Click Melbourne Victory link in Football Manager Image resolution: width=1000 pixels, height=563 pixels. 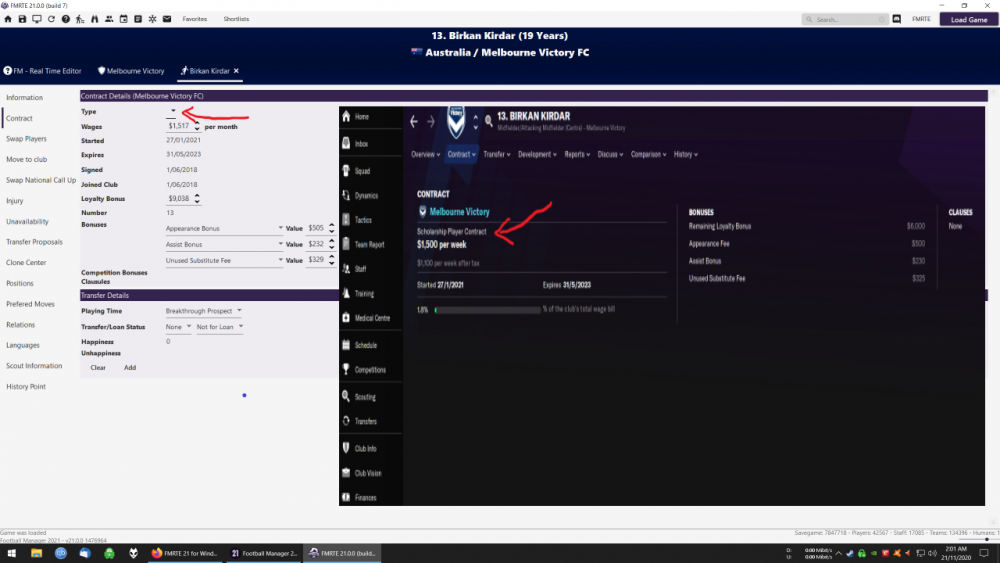tap(459, 212)
